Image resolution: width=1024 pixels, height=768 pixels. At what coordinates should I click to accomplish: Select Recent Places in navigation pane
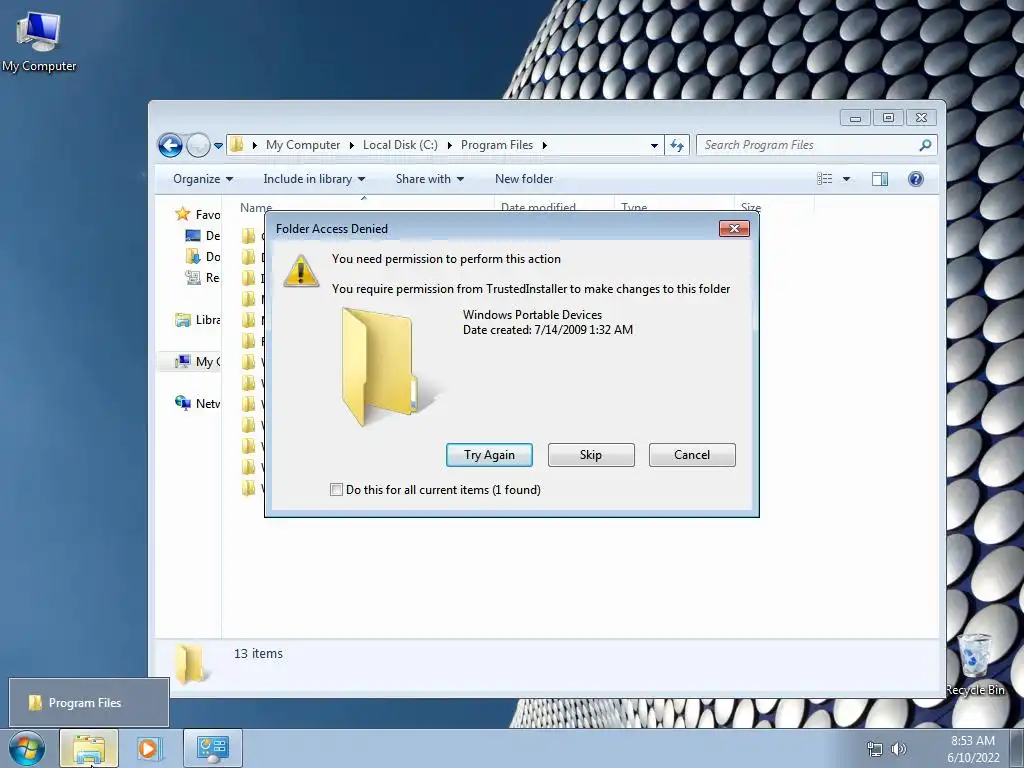point(202,278)
